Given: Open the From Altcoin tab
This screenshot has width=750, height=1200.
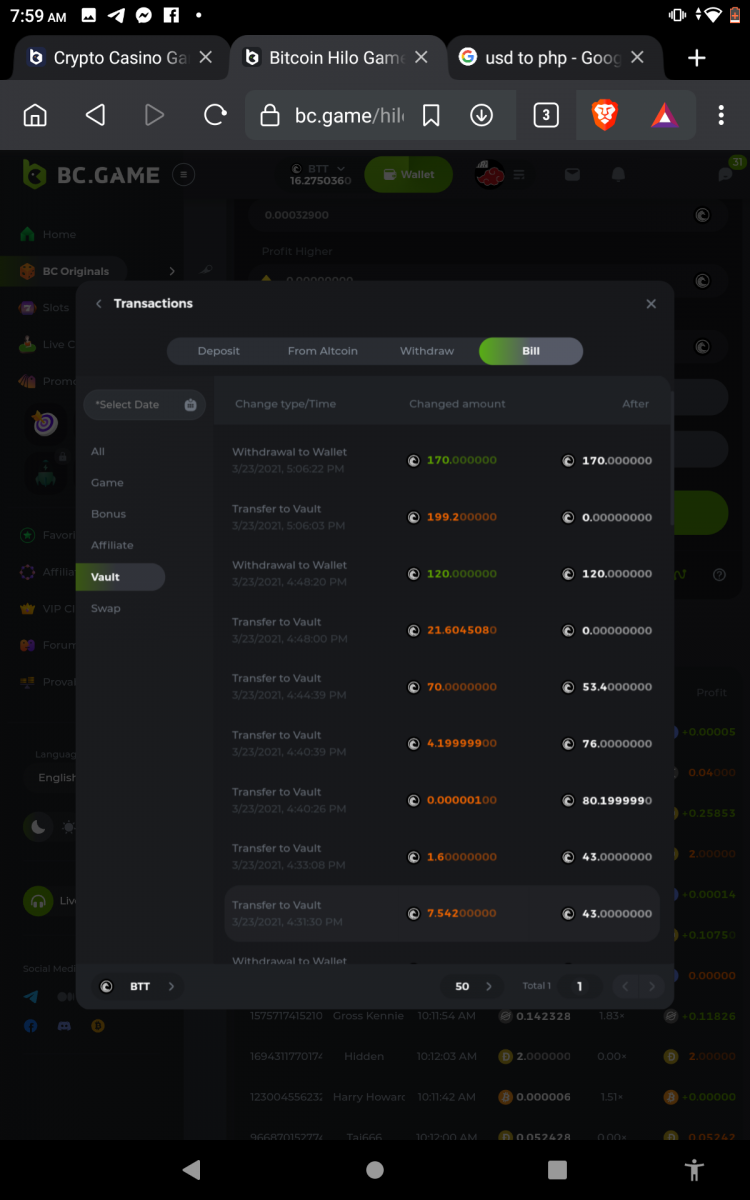Looking at the screenshot, I should [x=322, y=351].
